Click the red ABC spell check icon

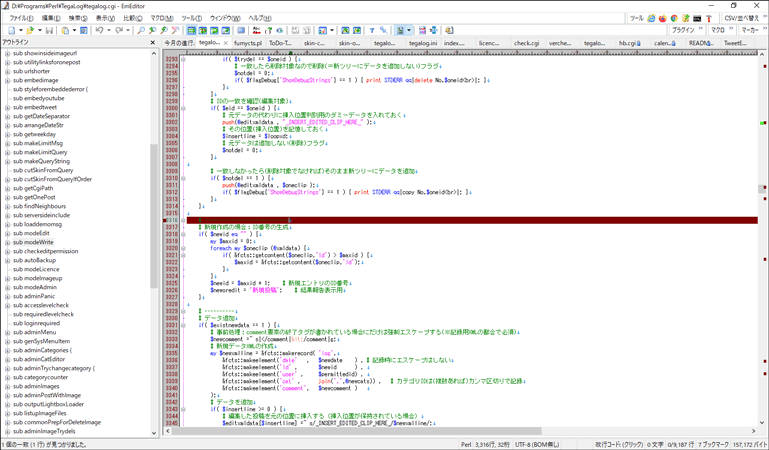coord(256,30)
